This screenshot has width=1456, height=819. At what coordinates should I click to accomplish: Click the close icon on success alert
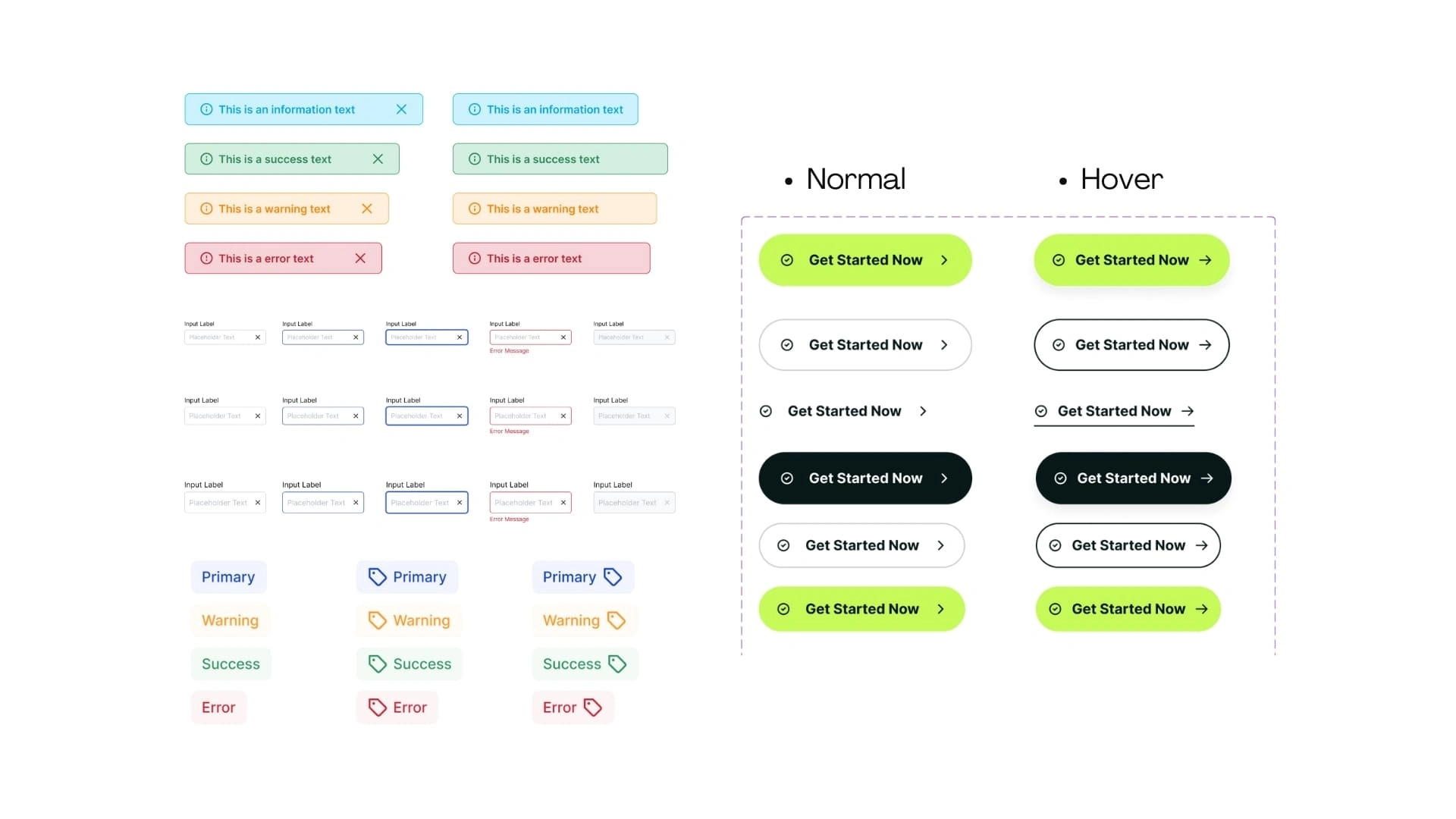(x=378, y=159)
